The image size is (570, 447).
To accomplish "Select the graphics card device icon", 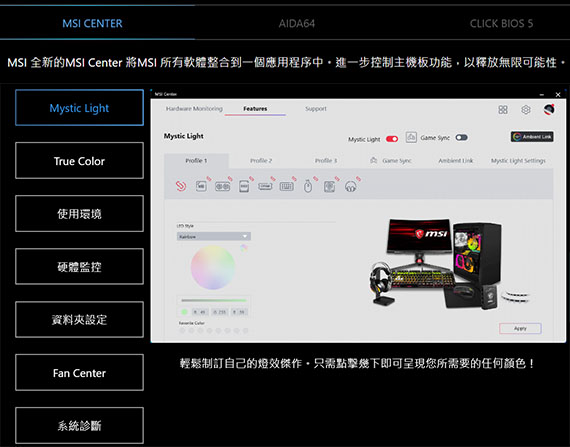I will (222, 186).
